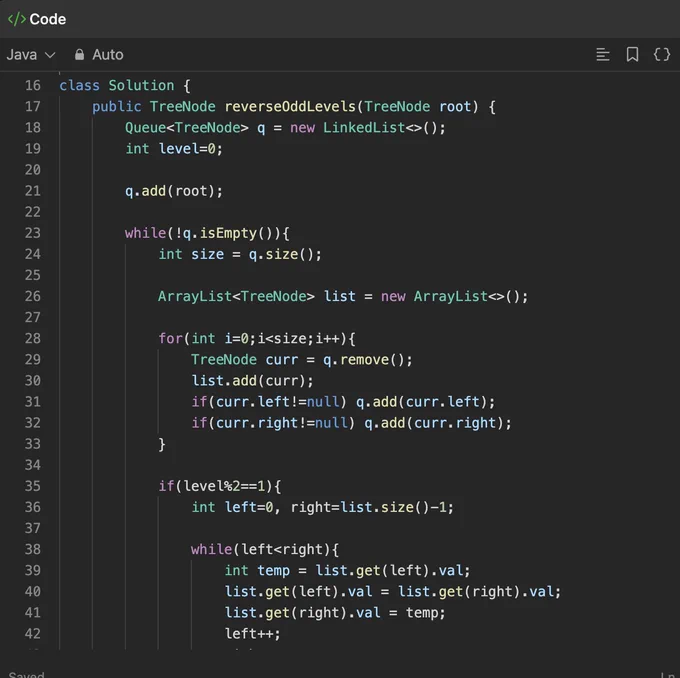Click 'for(int i=0;i<size;i++){' on line 28
The width and height of the screenshot is (680, 678).
click(x=257, y=338)
